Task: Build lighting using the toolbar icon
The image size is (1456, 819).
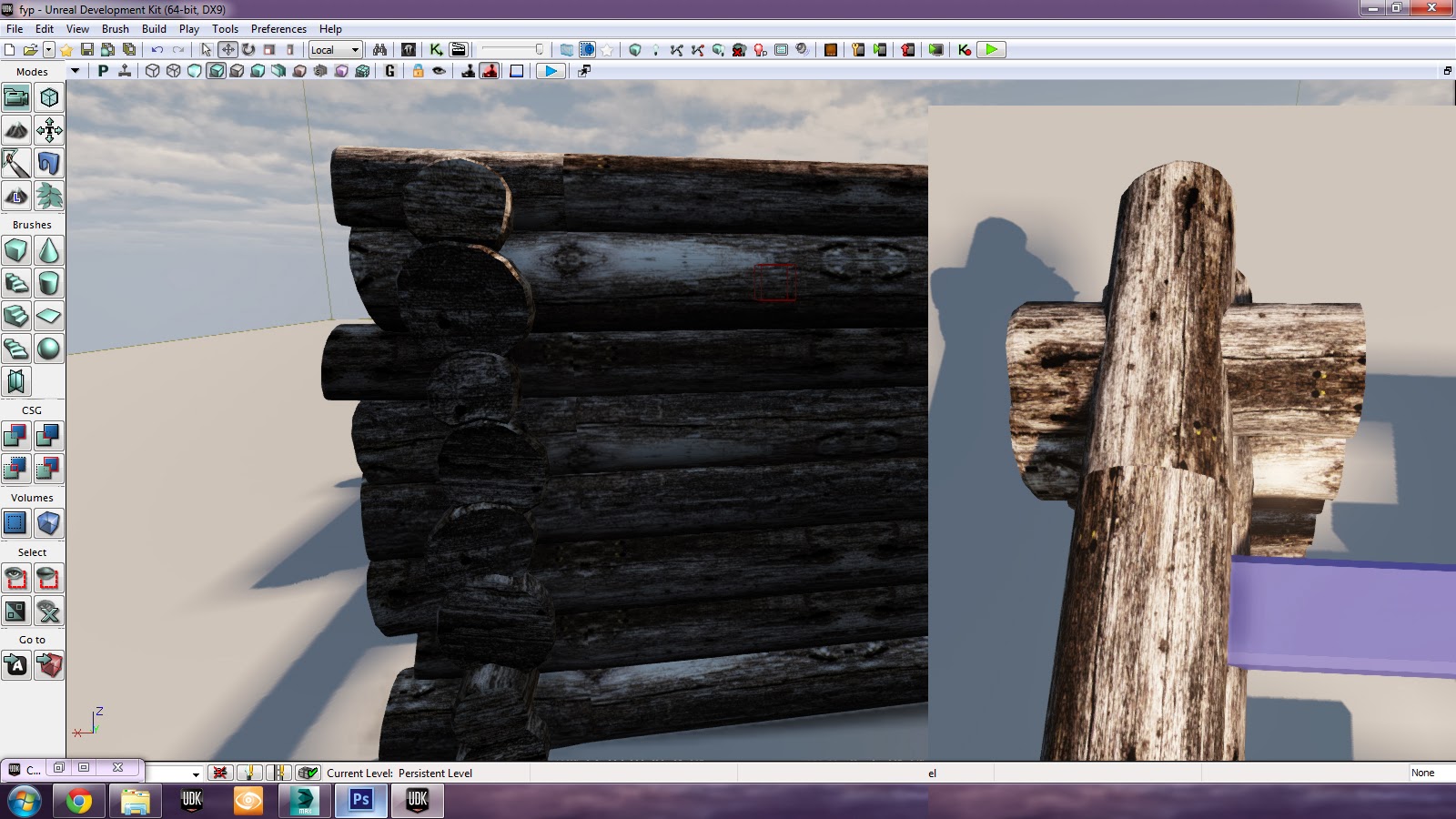Action: tap(656, 50)
